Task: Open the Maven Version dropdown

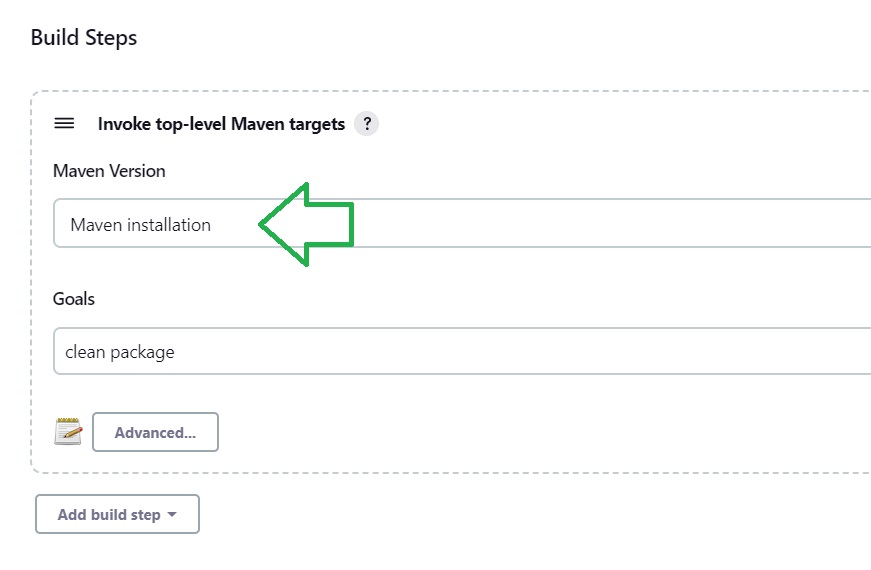Action: [x=462, y=223]
